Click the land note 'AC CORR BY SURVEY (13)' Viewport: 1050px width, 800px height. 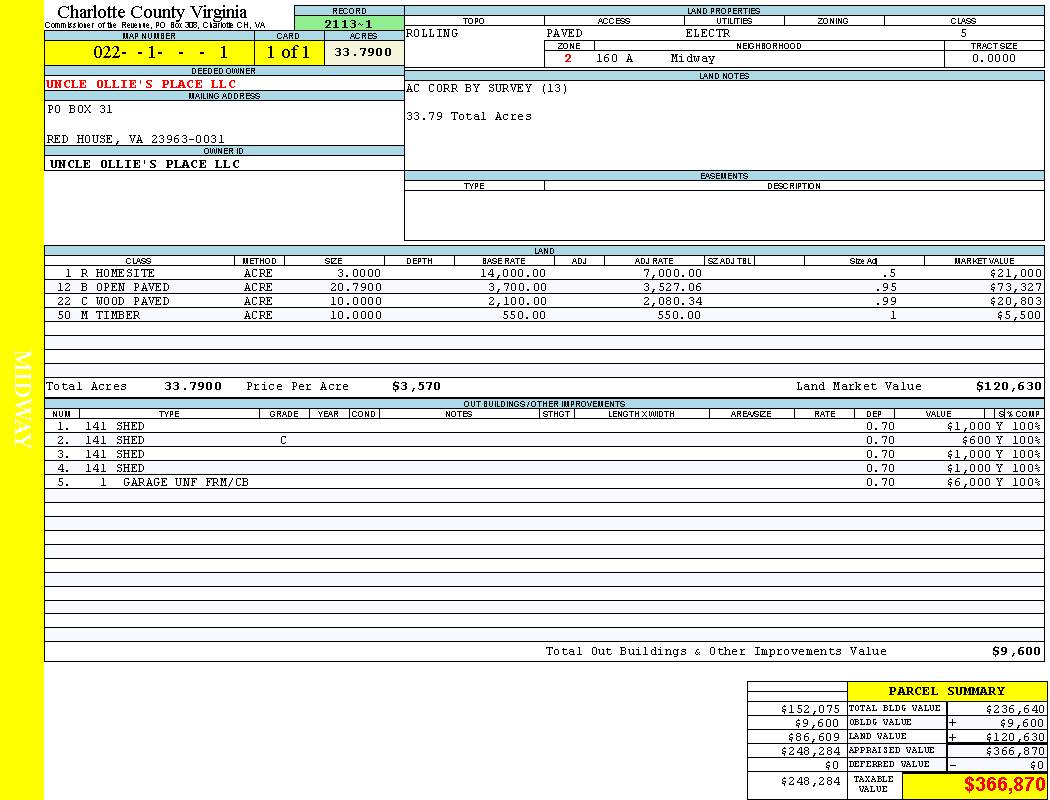click(x=487, y=89)
